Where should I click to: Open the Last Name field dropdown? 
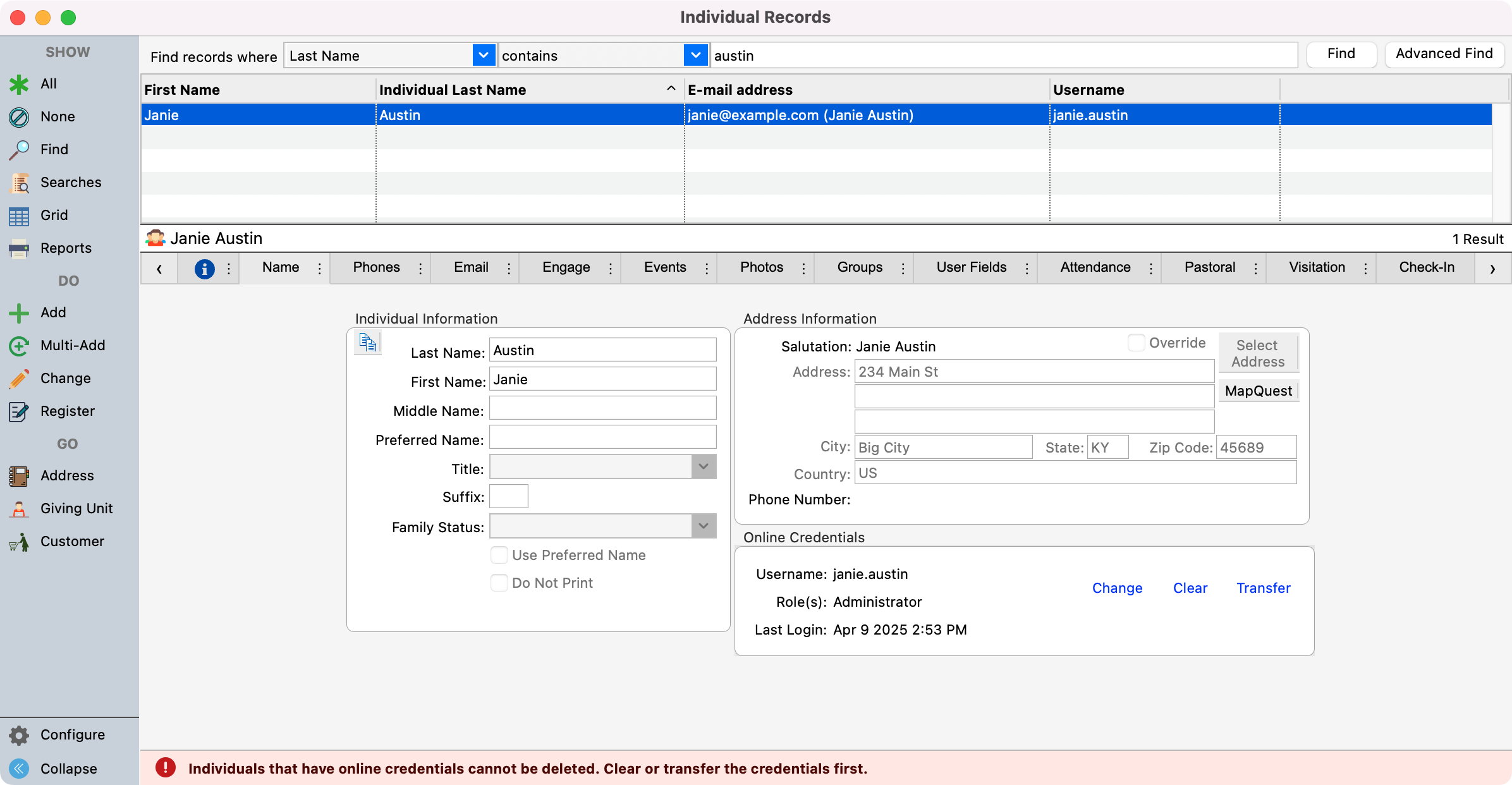(x=484, y=56)
